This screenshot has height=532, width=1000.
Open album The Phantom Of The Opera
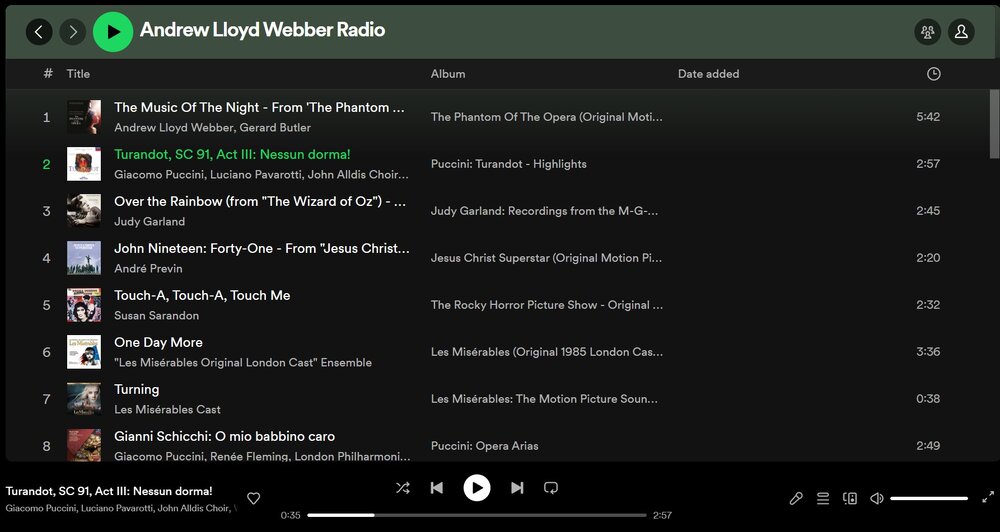547,117
